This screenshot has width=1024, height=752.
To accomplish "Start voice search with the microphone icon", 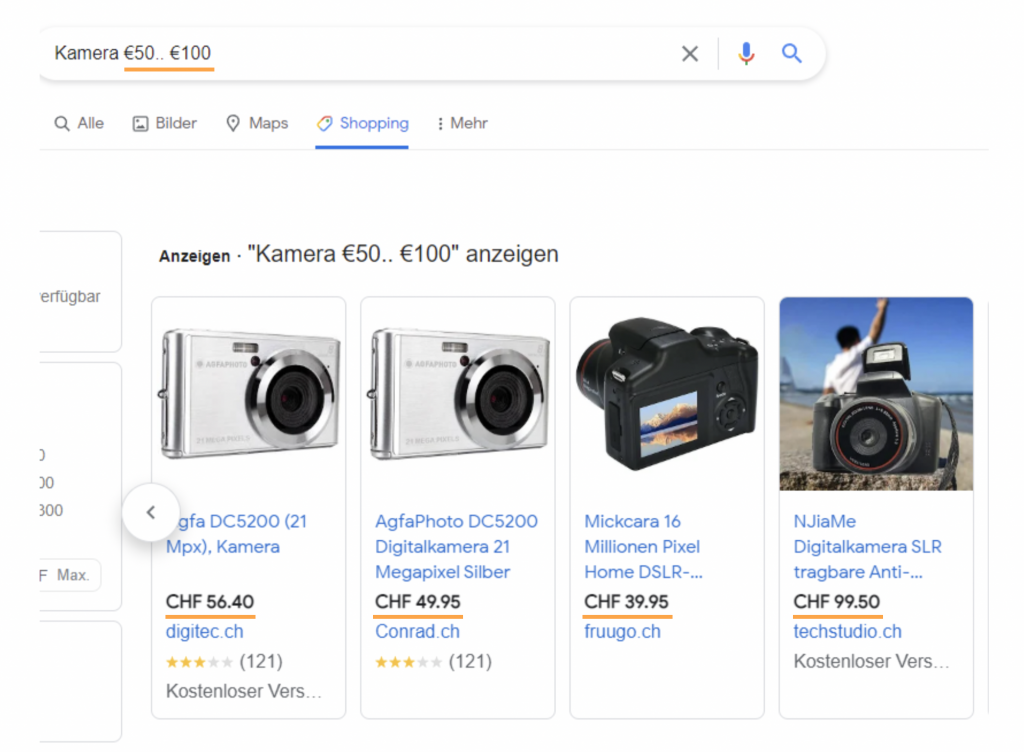I will [x=746, y=54].
